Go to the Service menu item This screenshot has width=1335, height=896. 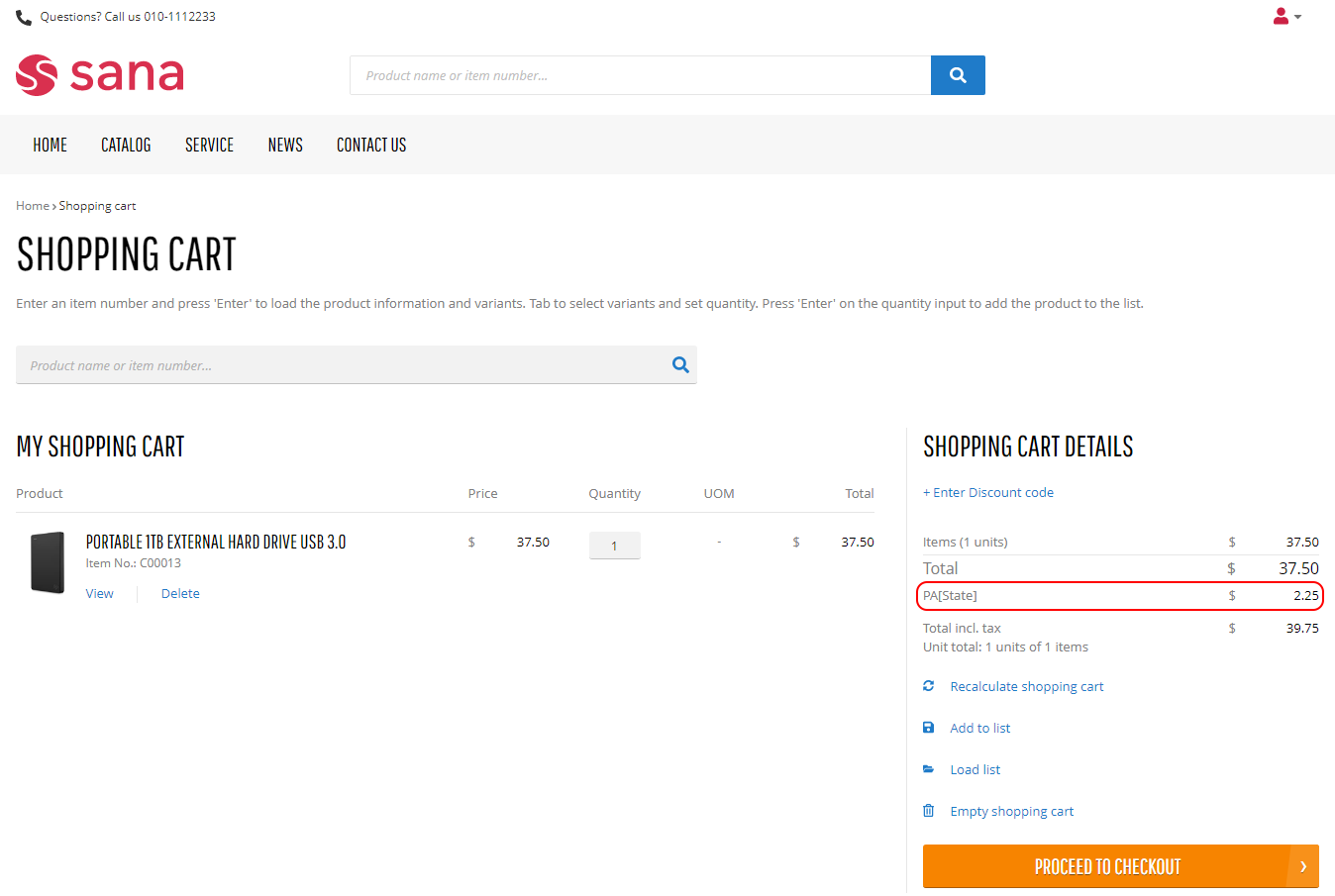(x=209, y=145)
